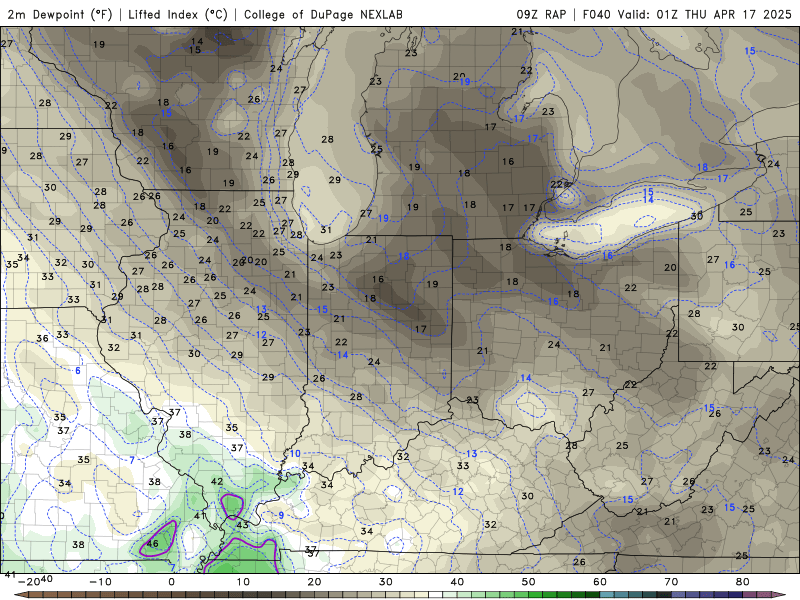Viewport: 800px width, 600px height.
Task: Click the black 14 dewpoint value
Action: [x=197, y=41]
